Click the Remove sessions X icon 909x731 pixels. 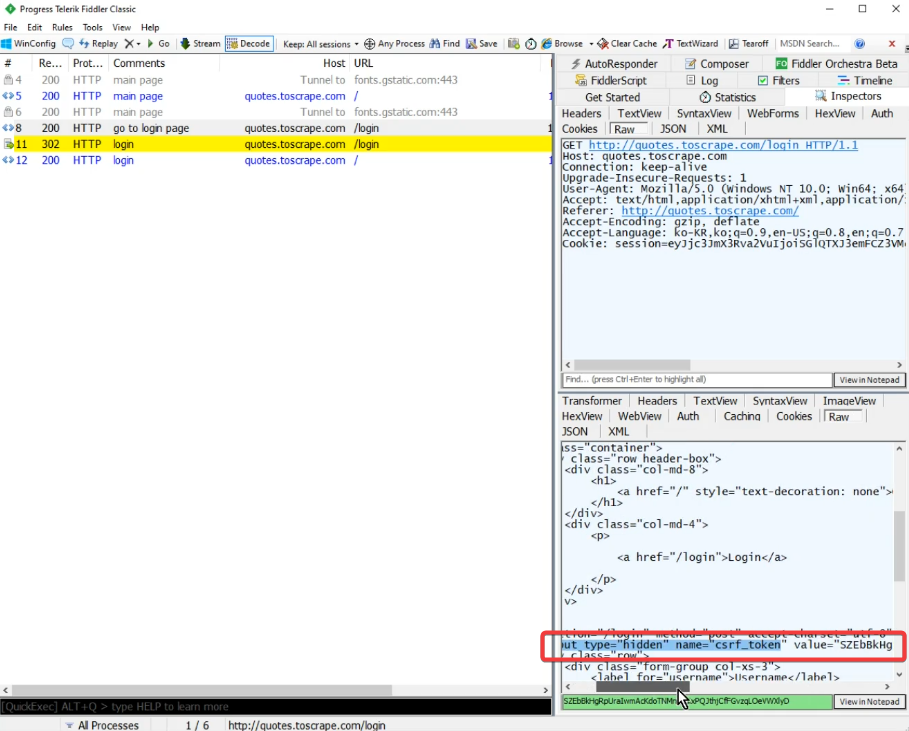coord(129,43)
